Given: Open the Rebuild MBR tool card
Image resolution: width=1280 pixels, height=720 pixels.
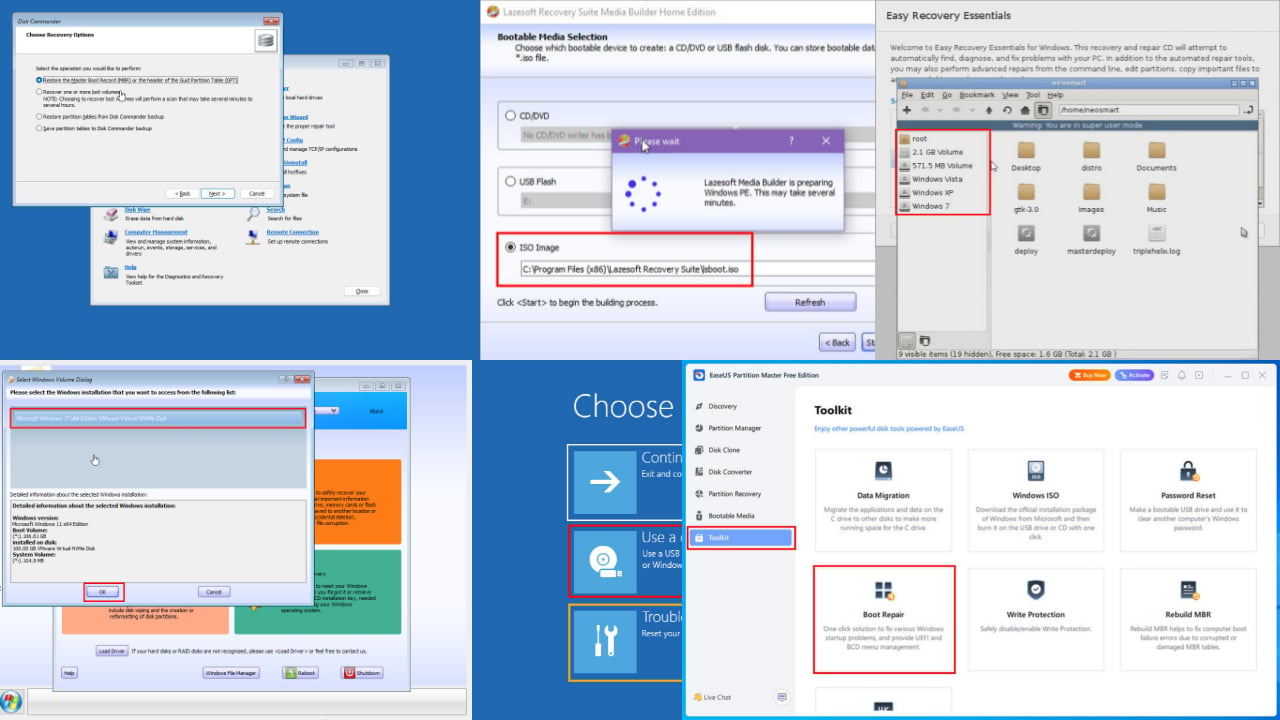Looking at the screenshot, I should tap(1189, 620).
